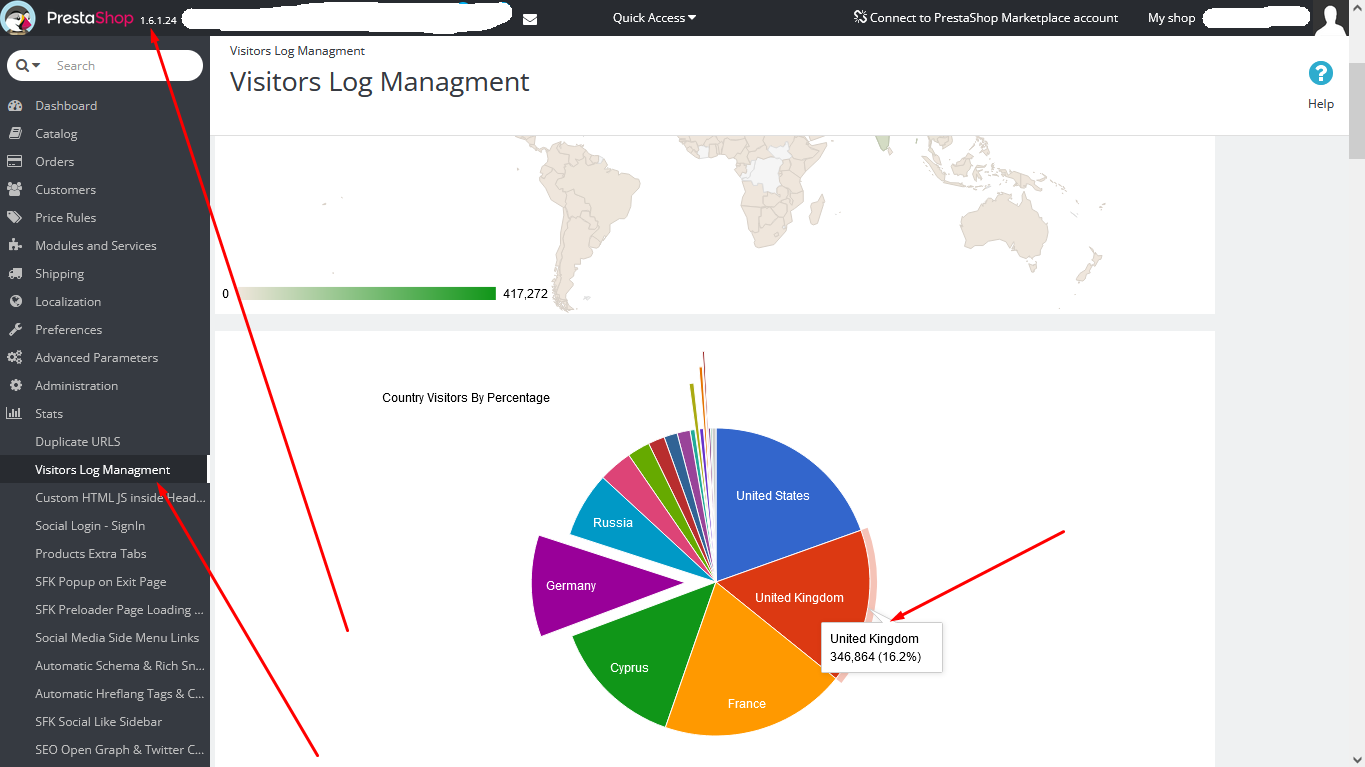Screen dimensions: 1365x767
Task: Click the Marketplace connect plug icon
Action: [860, 17]
